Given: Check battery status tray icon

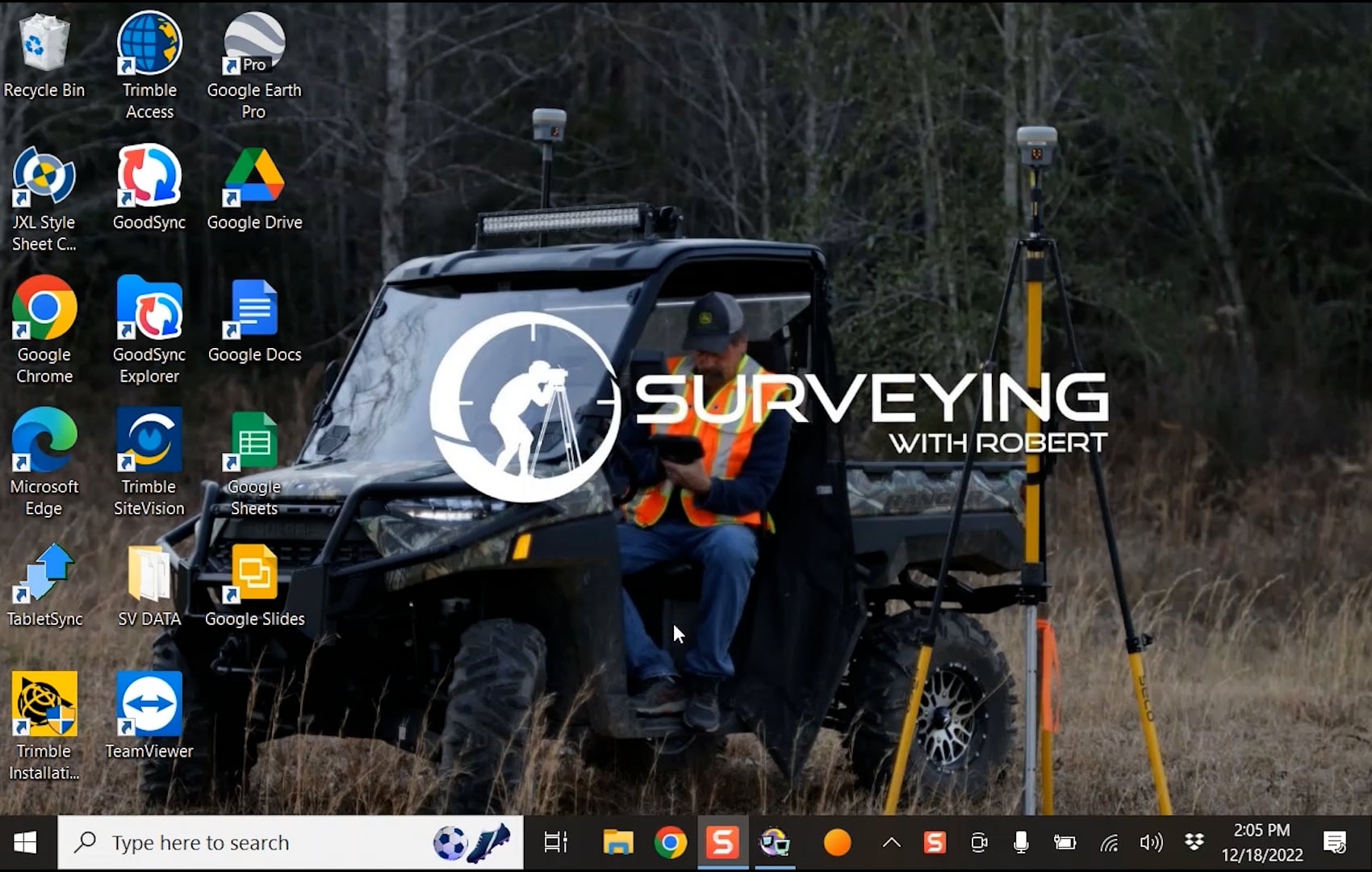Looking at the screenshot, I should click(x=1065, y=843).
